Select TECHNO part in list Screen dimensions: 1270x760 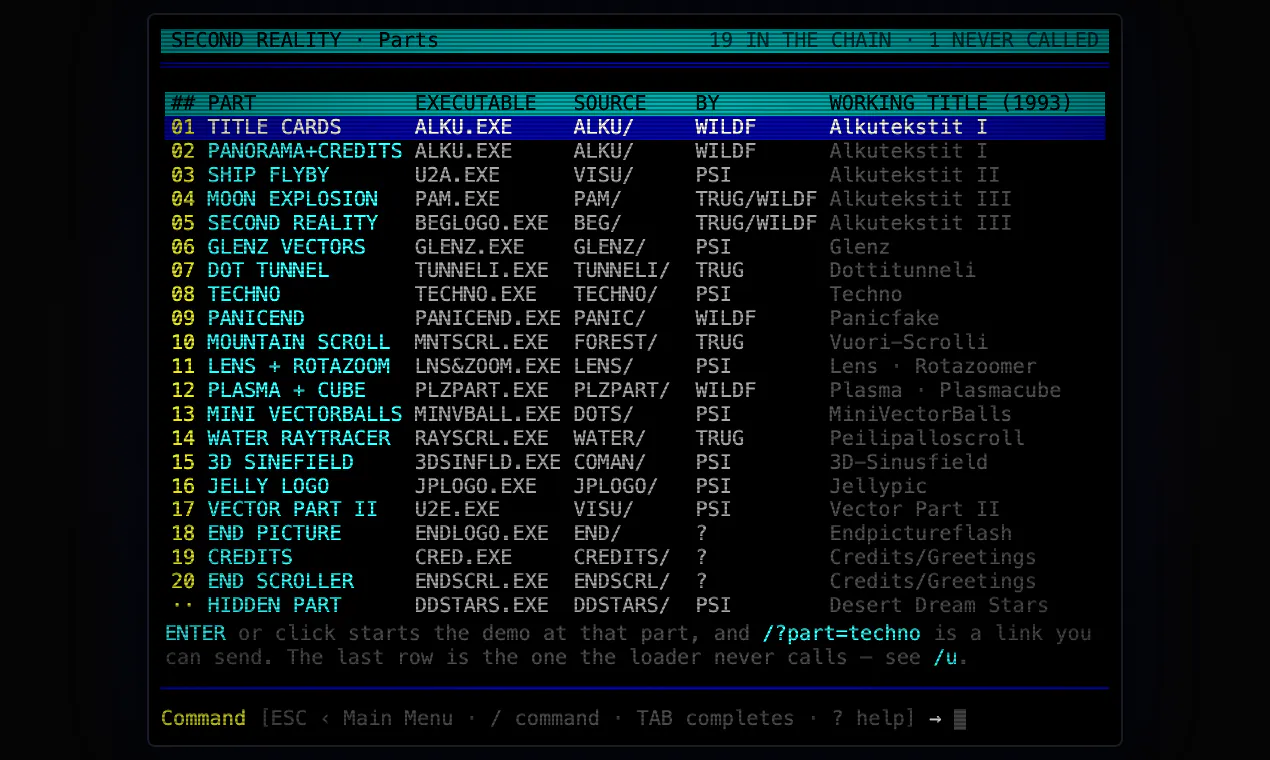[635, 295]
